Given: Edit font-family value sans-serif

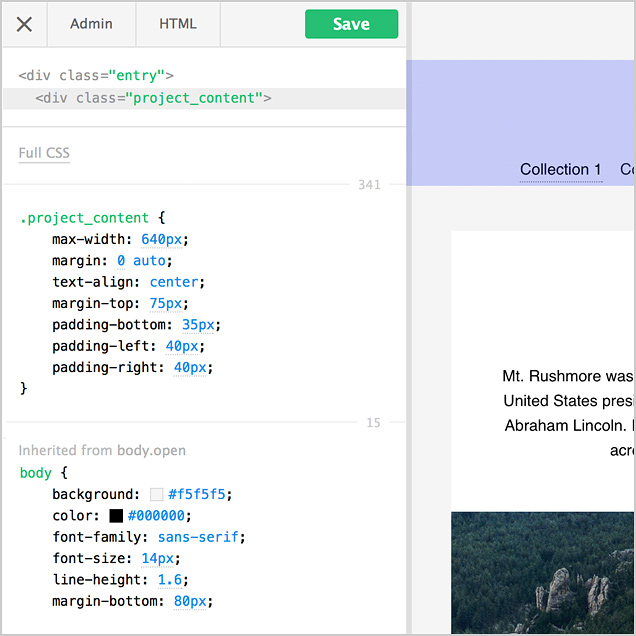Looking at the screenshot, I should [198, 537].
